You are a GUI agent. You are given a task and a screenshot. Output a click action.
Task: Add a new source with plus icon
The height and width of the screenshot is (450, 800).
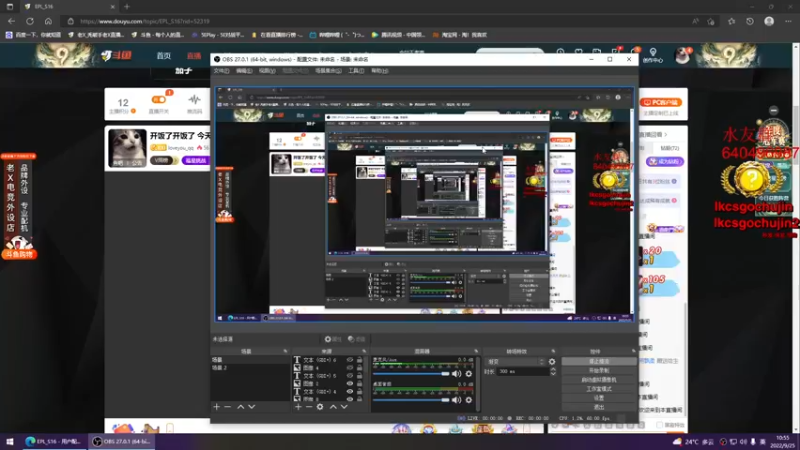298,407
